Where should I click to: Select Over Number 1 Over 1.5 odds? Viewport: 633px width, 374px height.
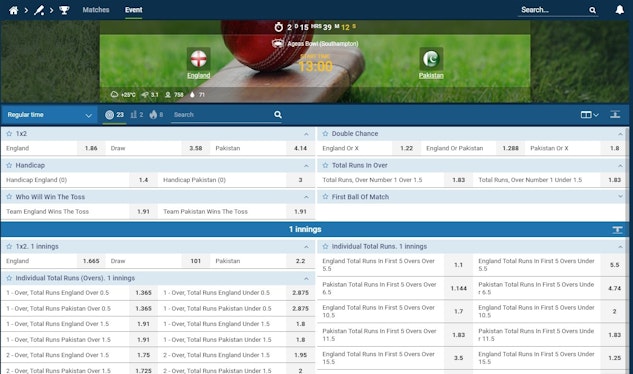(x=458, y=180)
